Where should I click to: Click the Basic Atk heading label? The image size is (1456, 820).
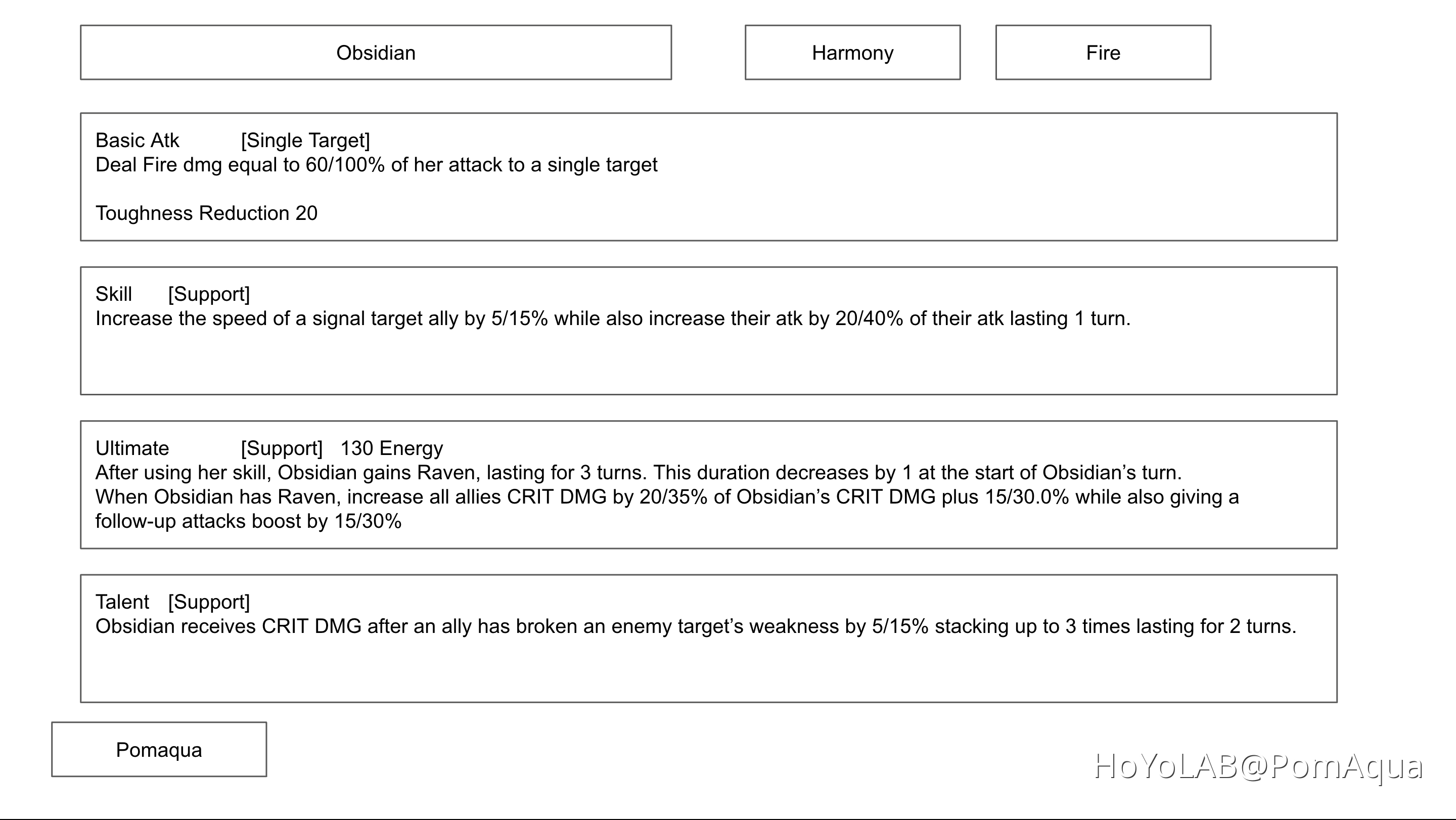tap(138, 140)
